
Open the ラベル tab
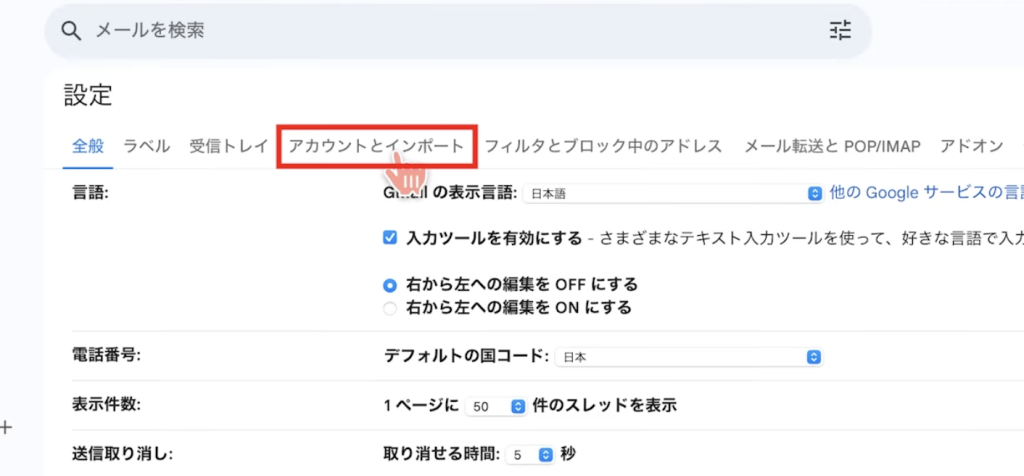[x=146, y=146]
